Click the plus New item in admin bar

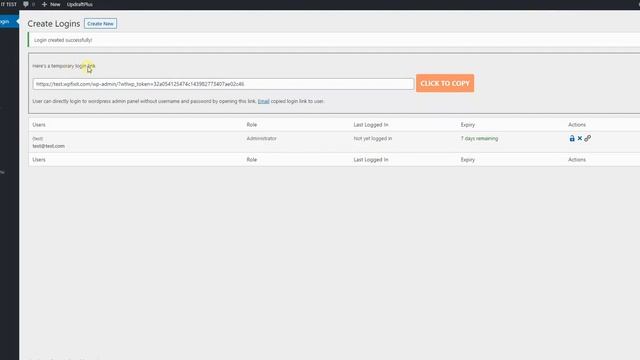pyautogui.click(x=51, y=4)
